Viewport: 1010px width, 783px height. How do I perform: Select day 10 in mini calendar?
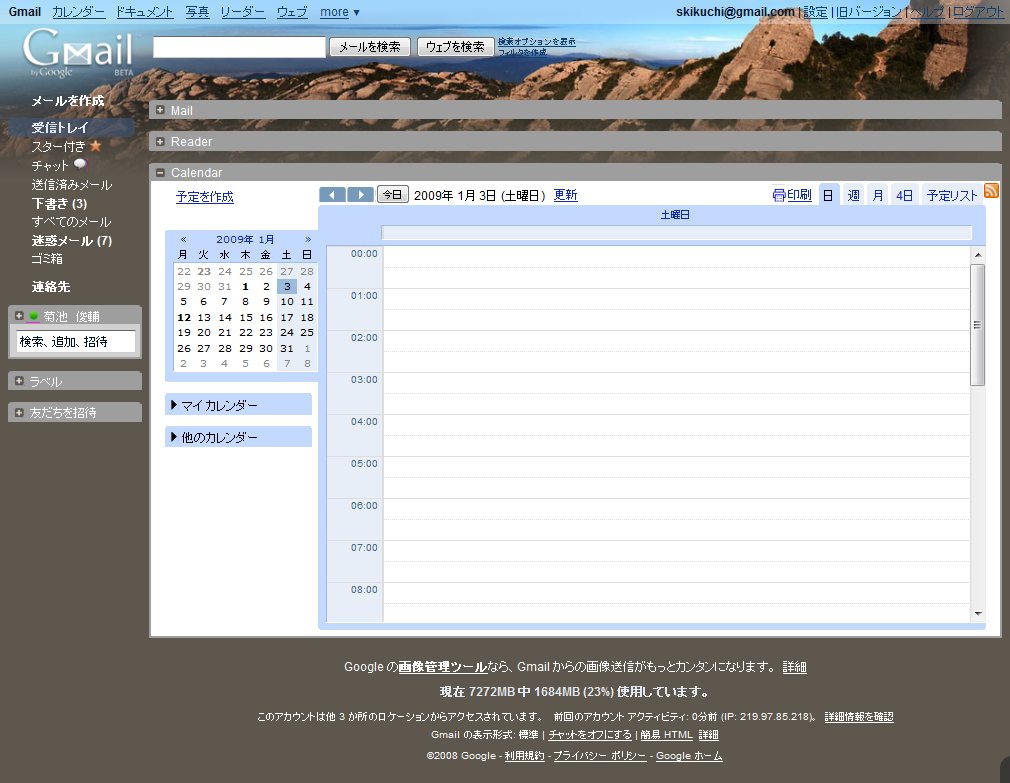[x=287, y=301]
